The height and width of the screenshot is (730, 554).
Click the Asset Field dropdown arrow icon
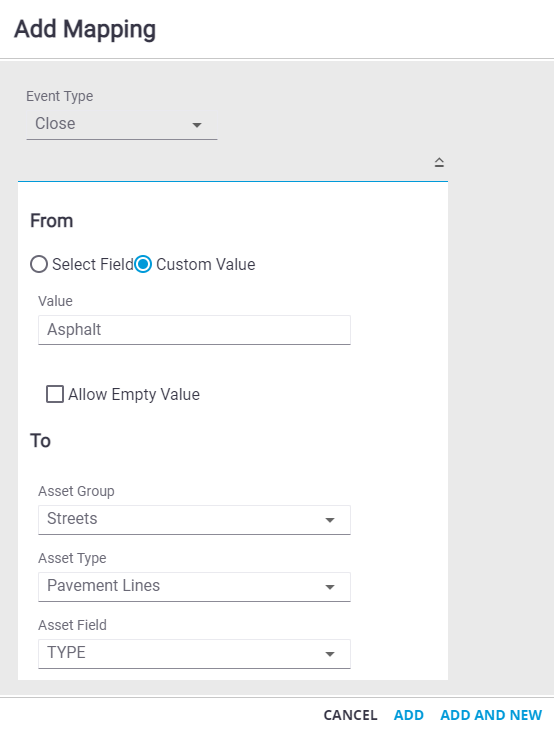click(330, 654)
